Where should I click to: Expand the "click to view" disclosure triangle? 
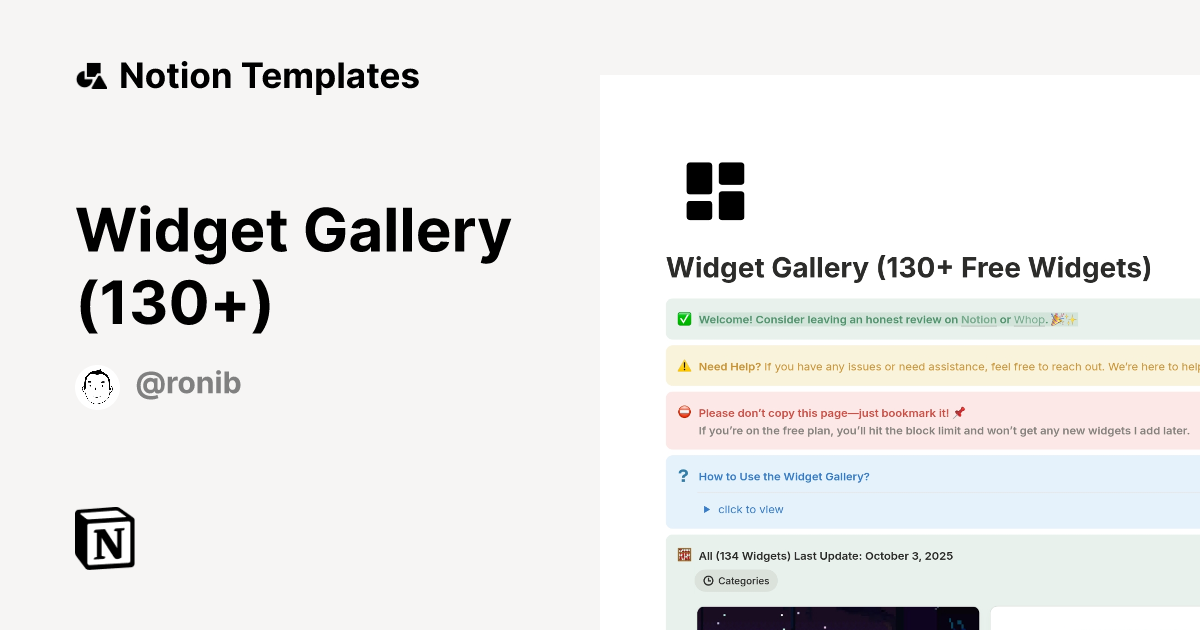coord(706,509)
